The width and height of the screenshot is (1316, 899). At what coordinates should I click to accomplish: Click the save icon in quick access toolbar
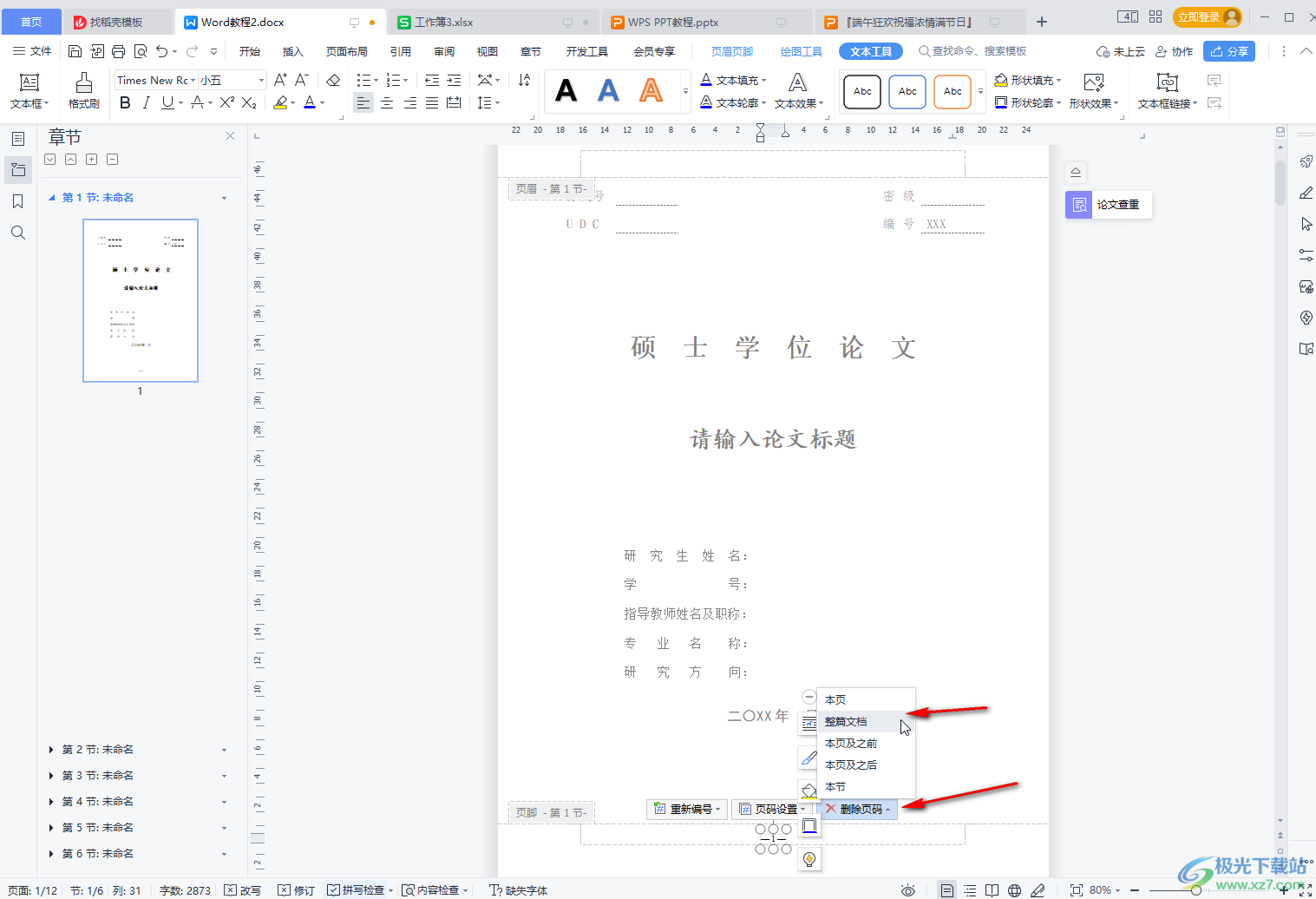coord(75,51)
